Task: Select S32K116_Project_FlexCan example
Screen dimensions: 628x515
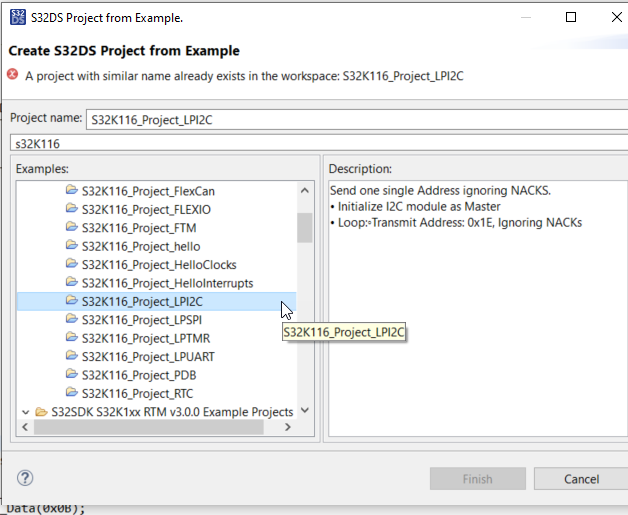Action: tap(148, 191)
